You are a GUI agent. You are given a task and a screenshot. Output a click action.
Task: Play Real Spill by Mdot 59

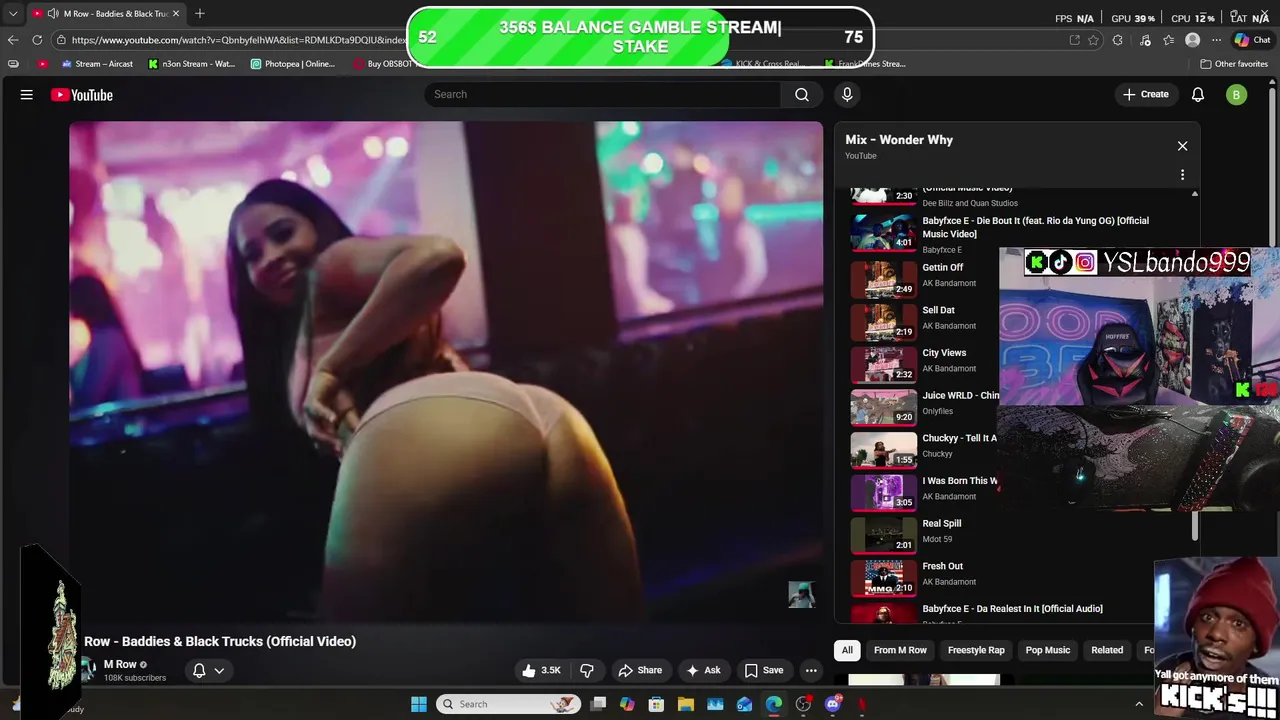(941, 523)
